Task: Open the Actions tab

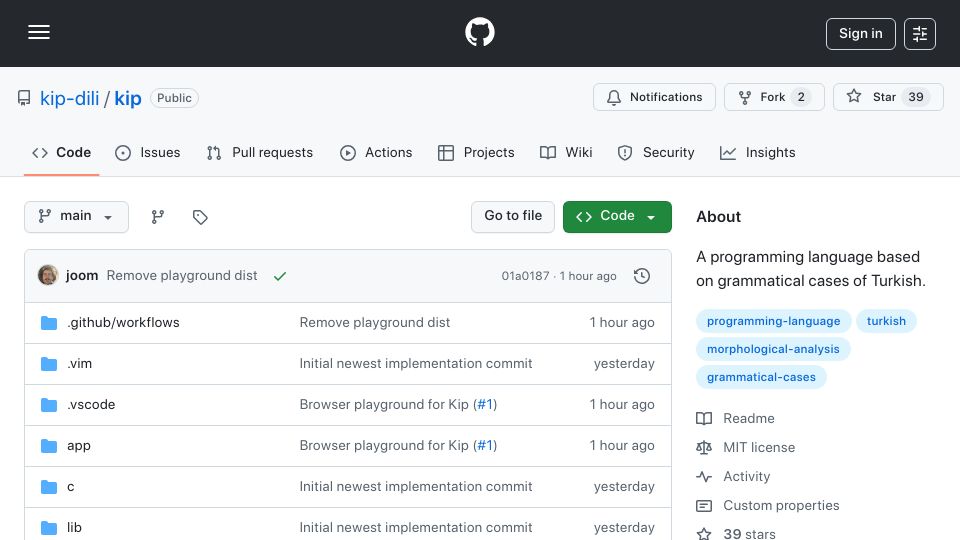Action: [x=376, y=152]
